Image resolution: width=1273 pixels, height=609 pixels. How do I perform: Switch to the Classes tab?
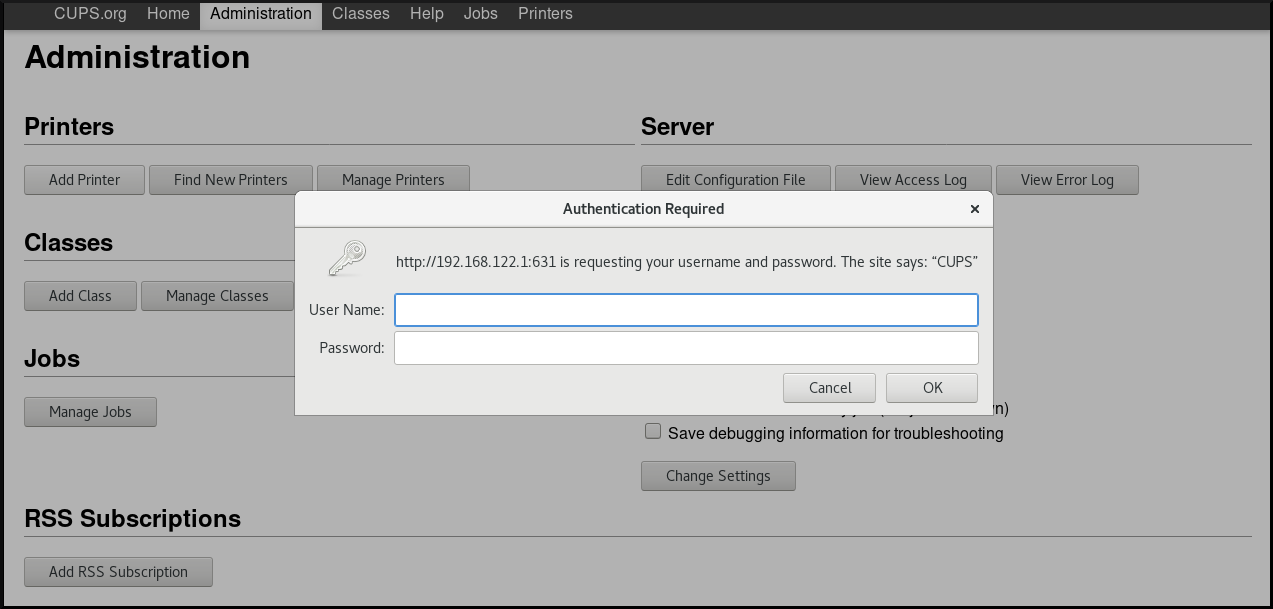click(361, 14)
